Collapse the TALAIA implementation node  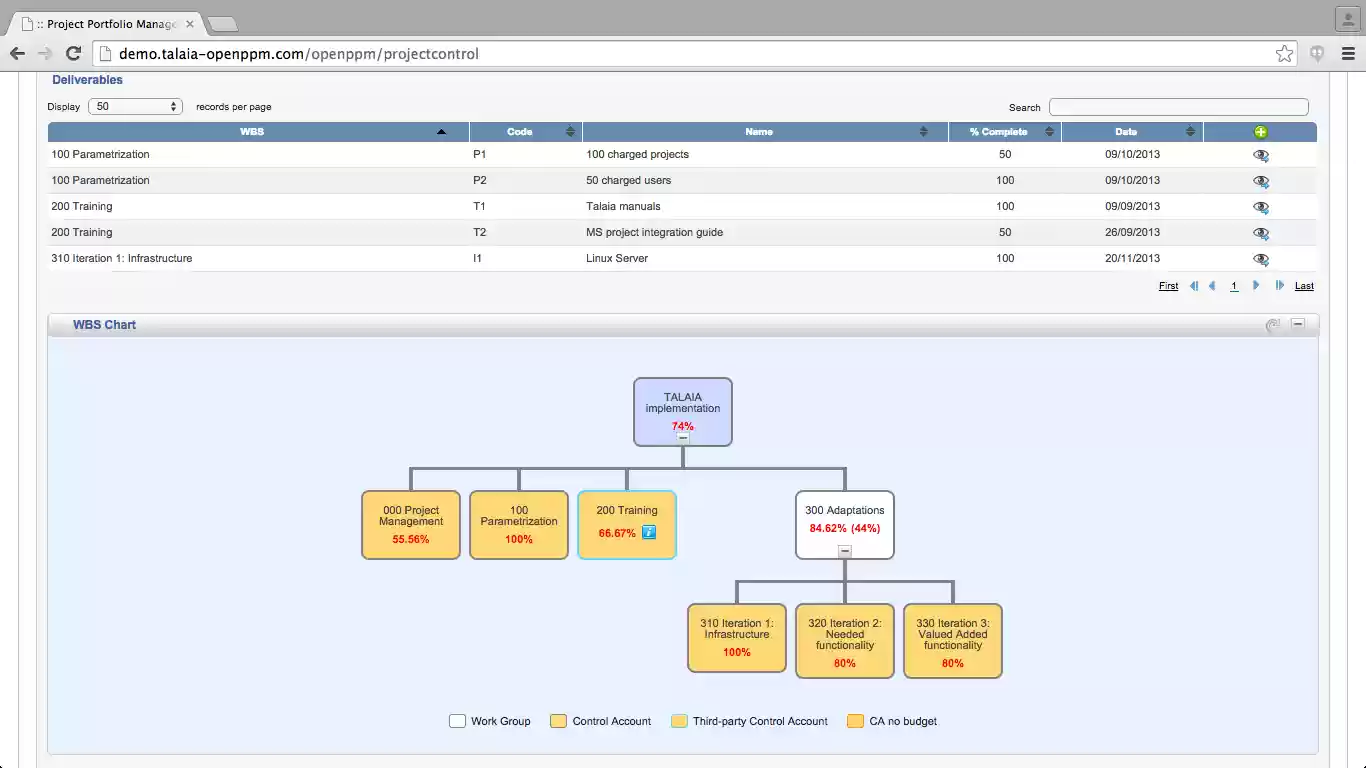[x=683, y=438]
